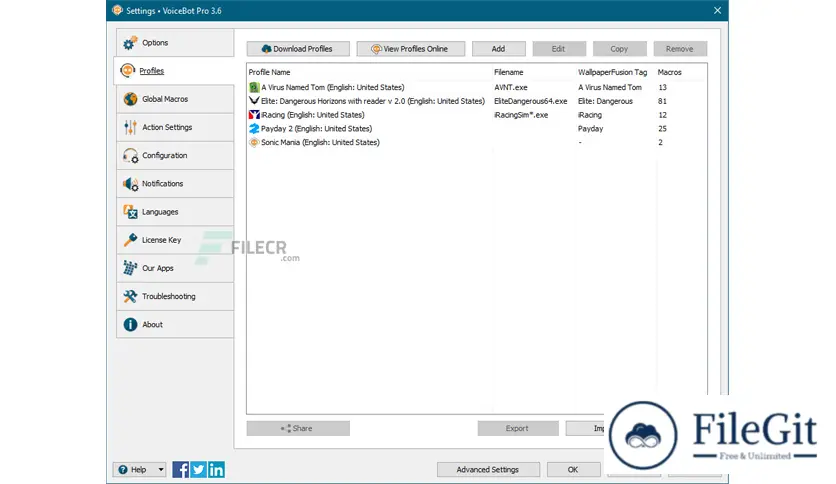Image resolution: width=836 pixels, height=484 pixels.
Task: Add a new profile
Action: [x=499, y=49]
